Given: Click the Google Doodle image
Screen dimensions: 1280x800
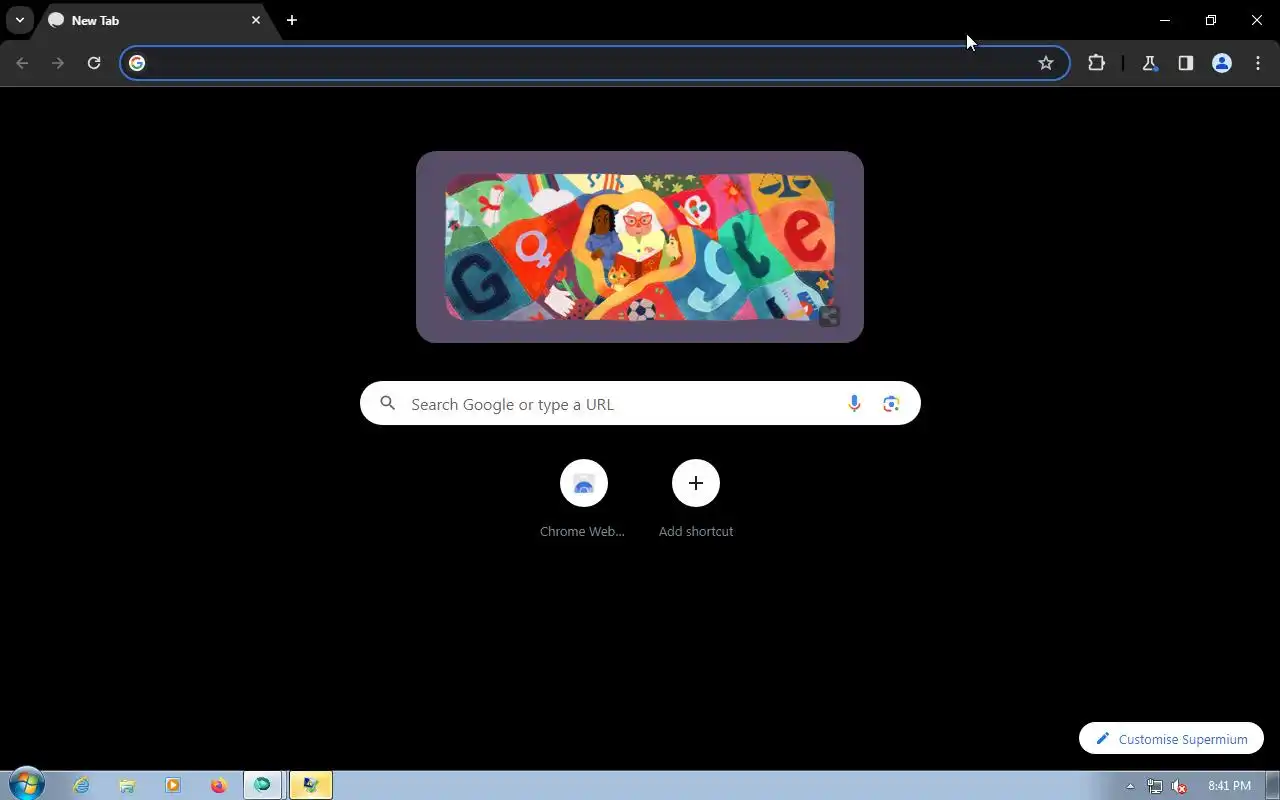Looking at the screenshot, I should click(x=640, y=247).
